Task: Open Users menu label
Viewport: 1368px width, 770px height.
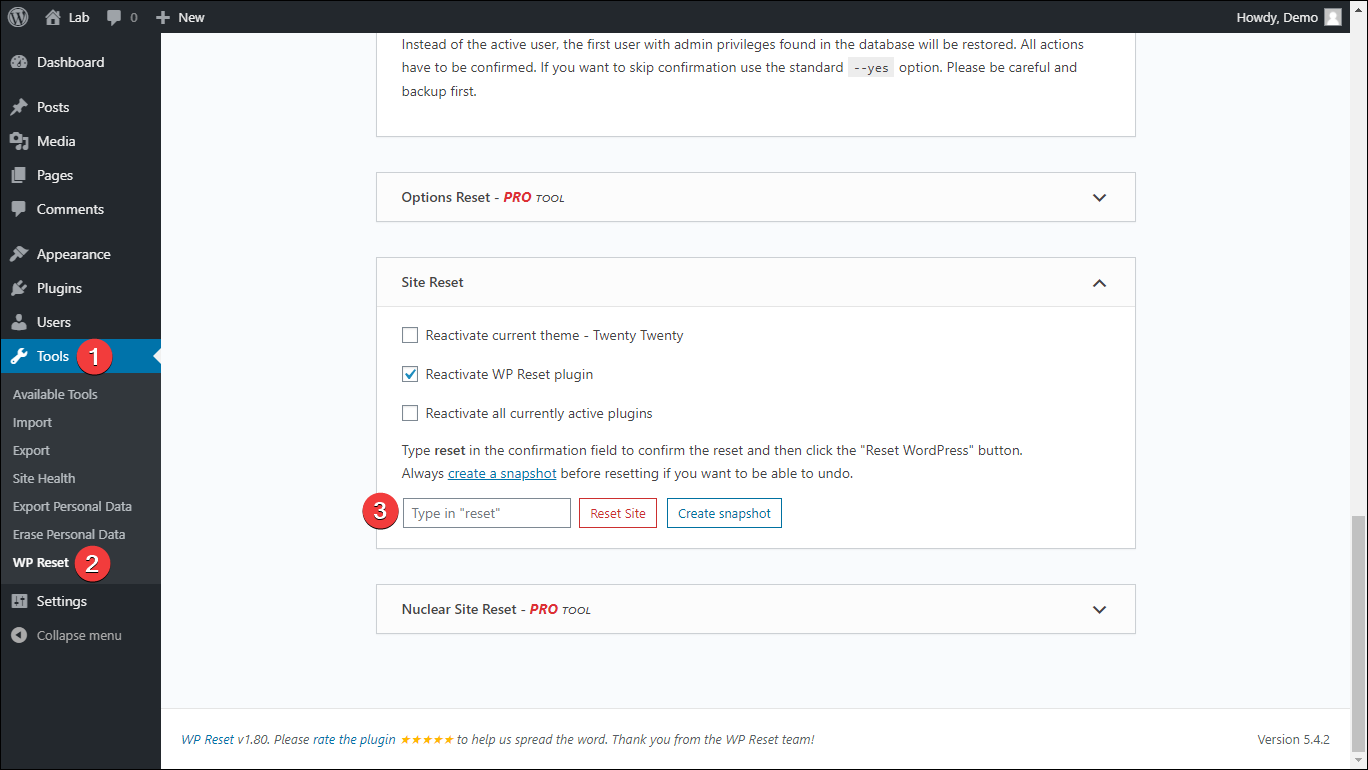Action: pos(54,322)
